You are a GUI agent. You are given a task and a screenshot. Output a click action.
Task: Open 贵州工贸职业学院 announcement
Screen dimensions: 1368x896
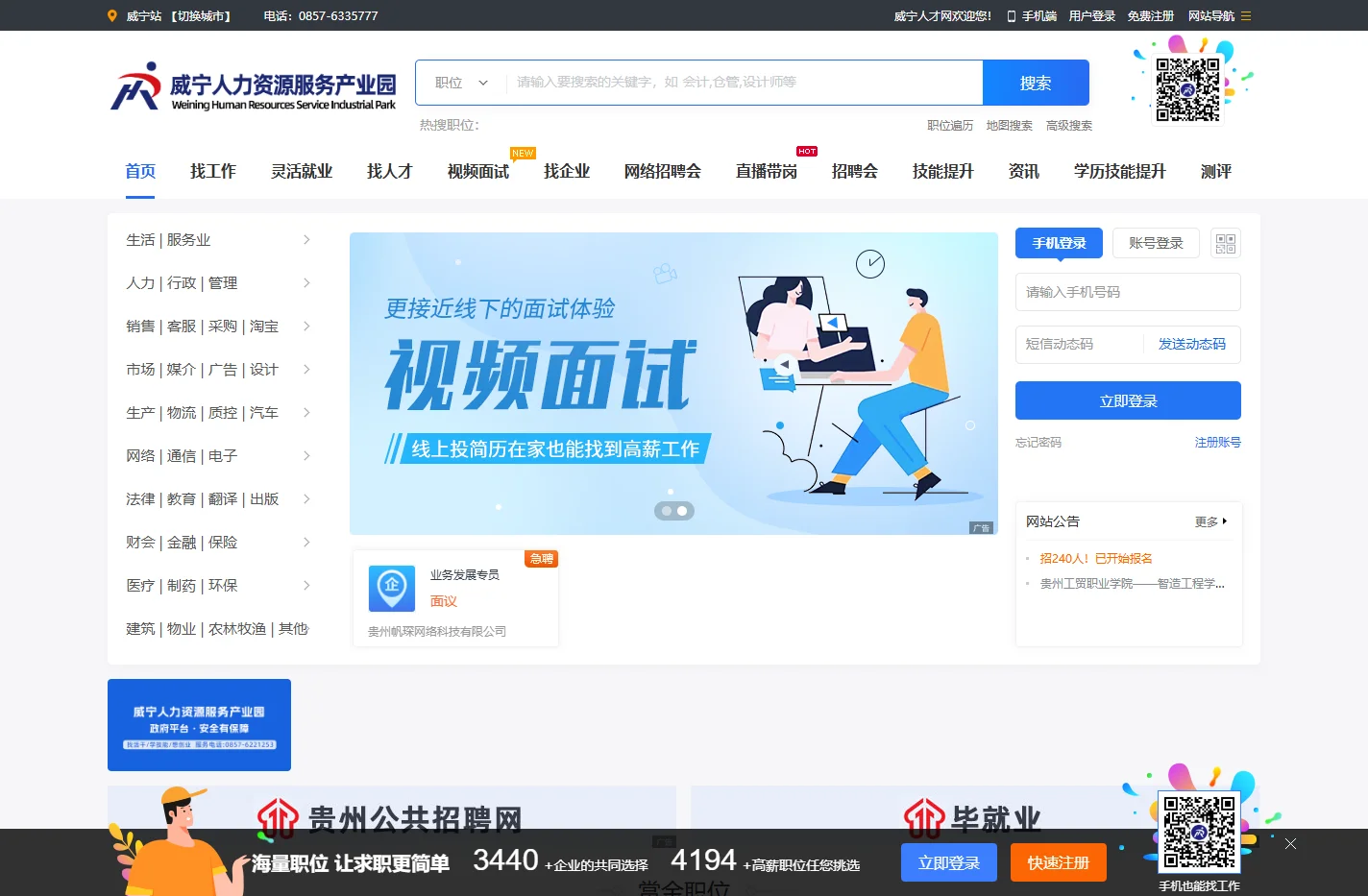[1133, 583]
